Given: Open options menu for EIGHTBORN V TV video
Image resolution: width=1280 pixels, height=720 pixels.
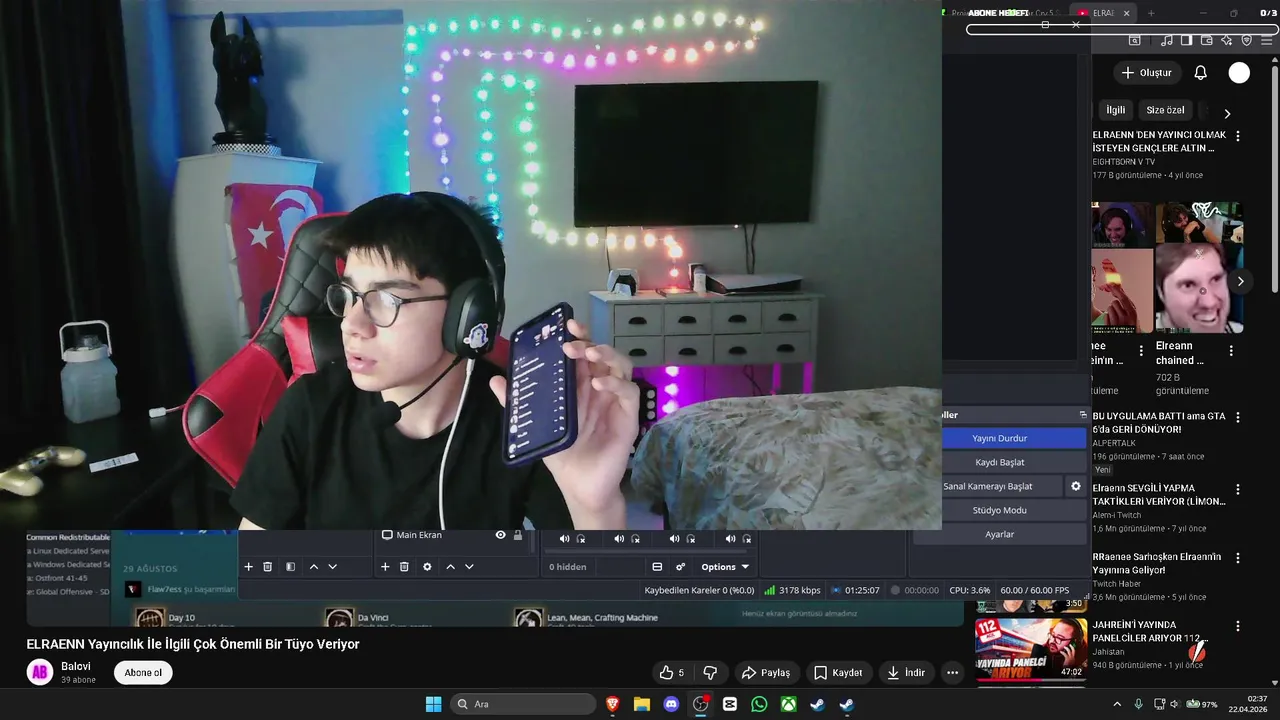Looking at the screenshot, I should click(x=1238, y=136).
